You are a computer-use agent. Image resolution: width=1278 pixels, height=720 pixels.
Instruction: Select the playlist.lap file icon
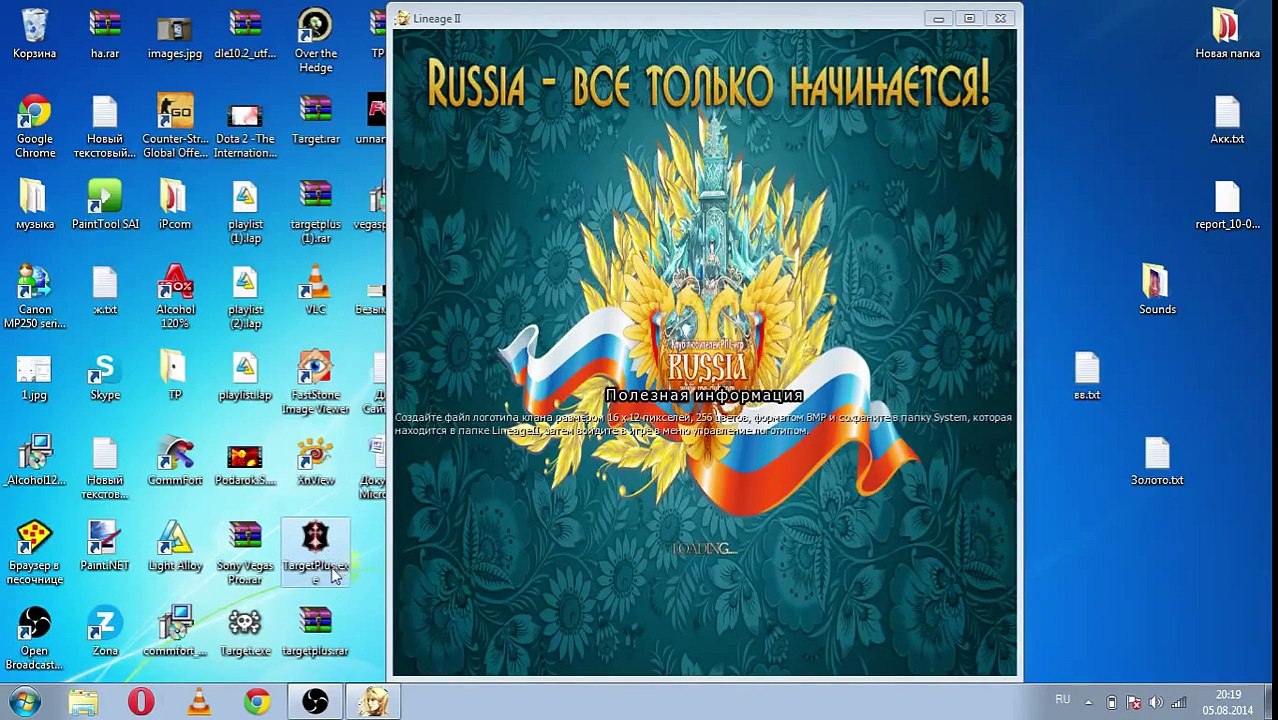[x=245, y=375]
